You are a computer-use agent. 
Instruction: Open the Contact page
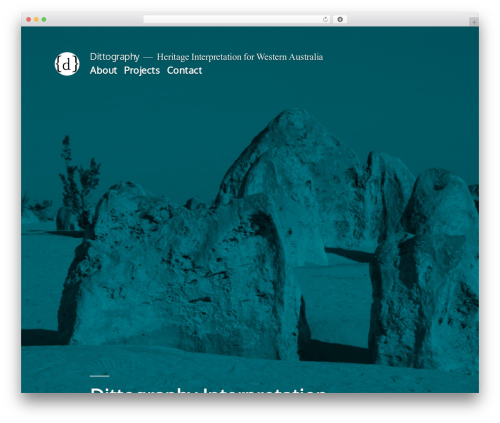184,70
